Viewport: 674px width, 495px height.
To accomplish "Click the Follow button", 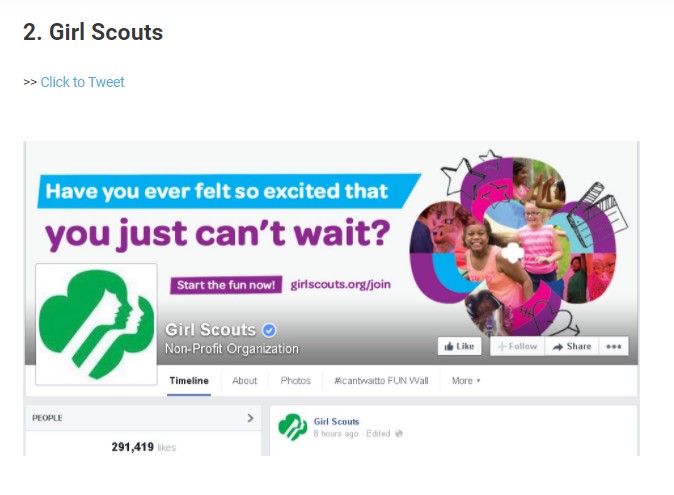I will [x=518, y=346].
